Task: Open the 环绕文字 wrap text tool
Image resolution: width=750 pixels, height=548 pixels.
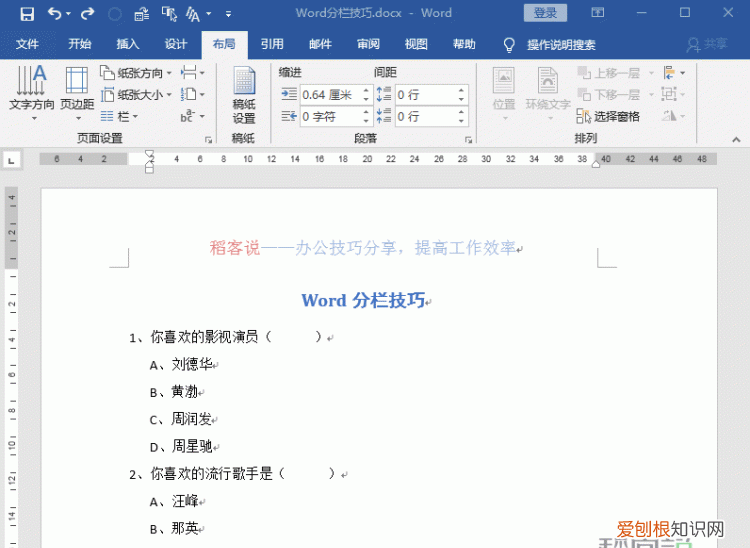Action: pyautogui.click(x=548, y=93)
